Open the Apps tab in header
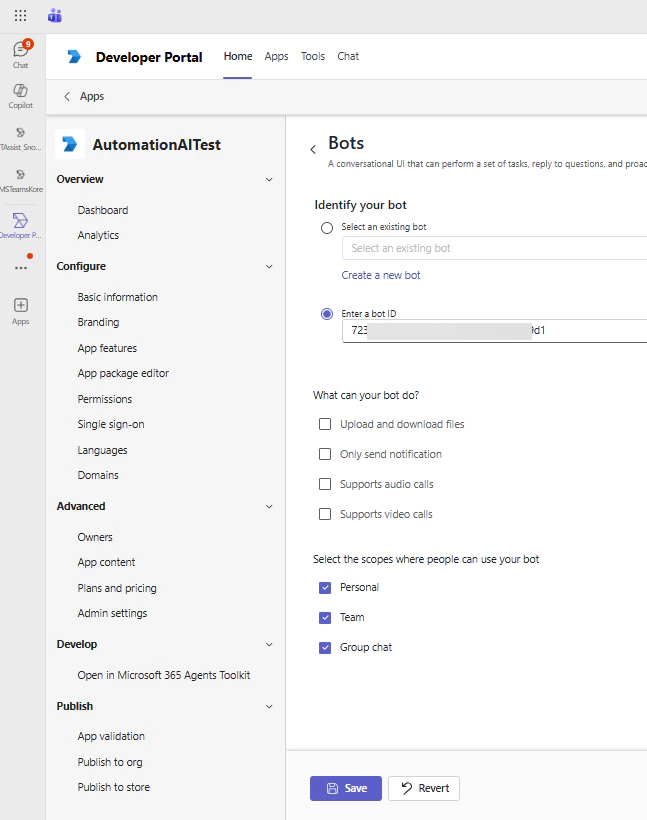Viewport: 647px width, 820px height. pyautogui.click(x=276, y=57)
